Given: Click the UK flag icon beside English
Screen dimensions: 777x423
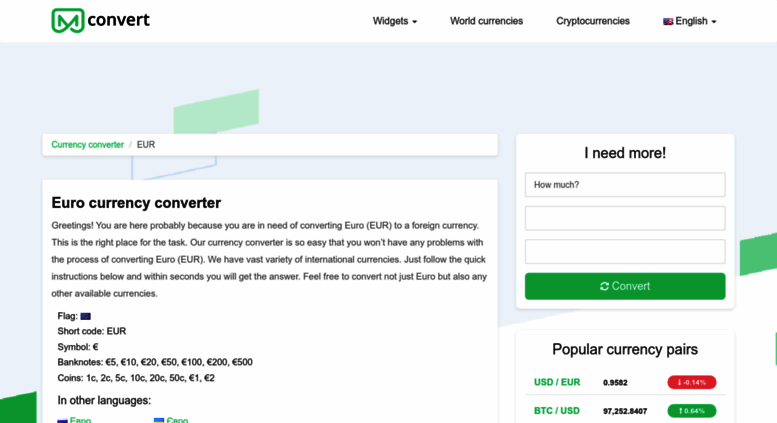Looking at the screenshot, I should click(x=668, y=21).
